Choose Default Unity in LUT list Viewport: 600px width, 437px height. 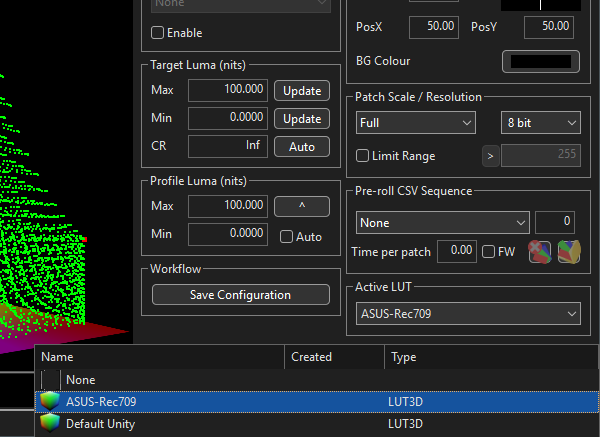click(317, 424)
